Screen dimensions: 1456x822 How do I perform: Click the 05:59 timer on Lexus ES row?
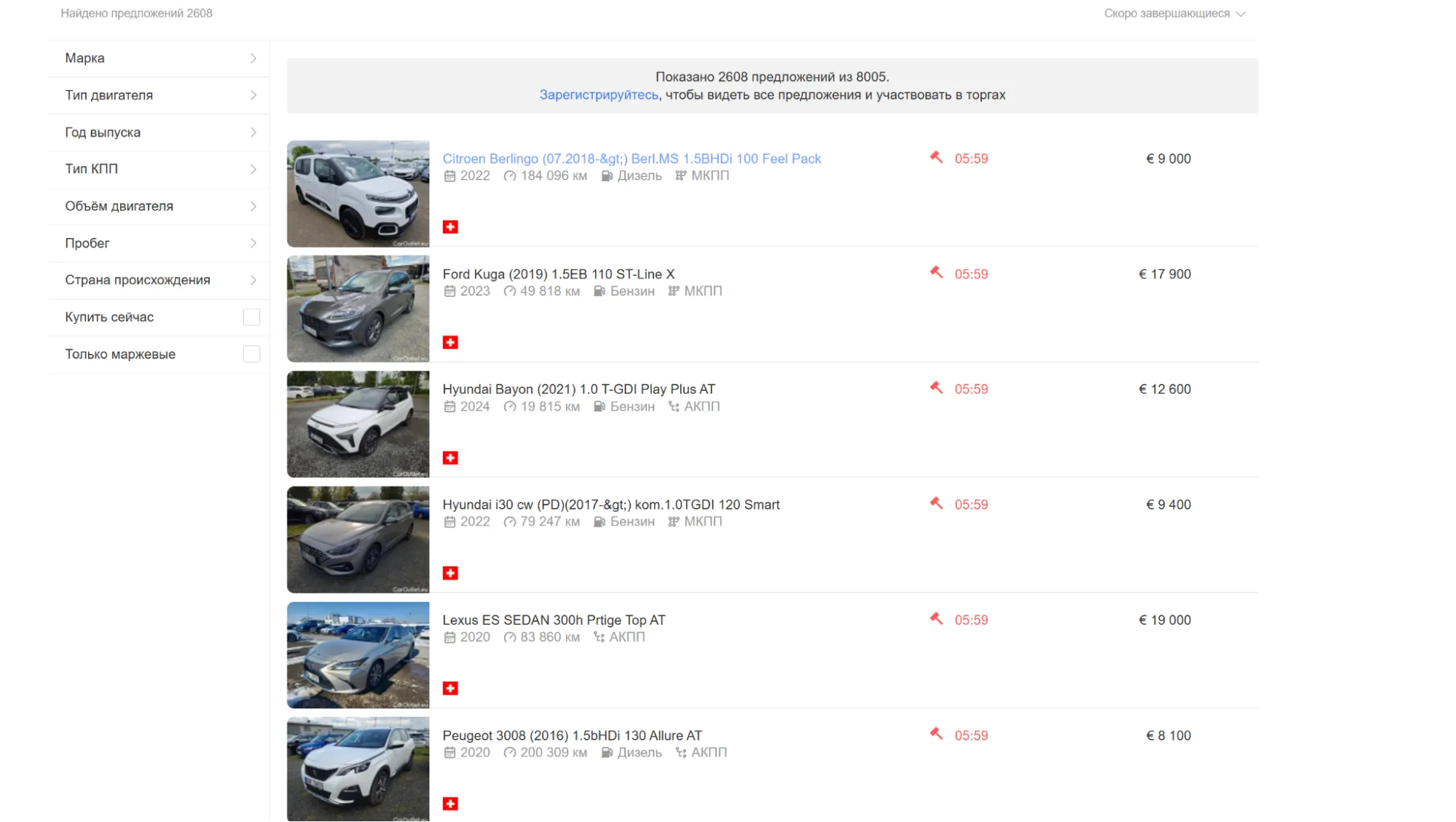[x=971, y=620]
